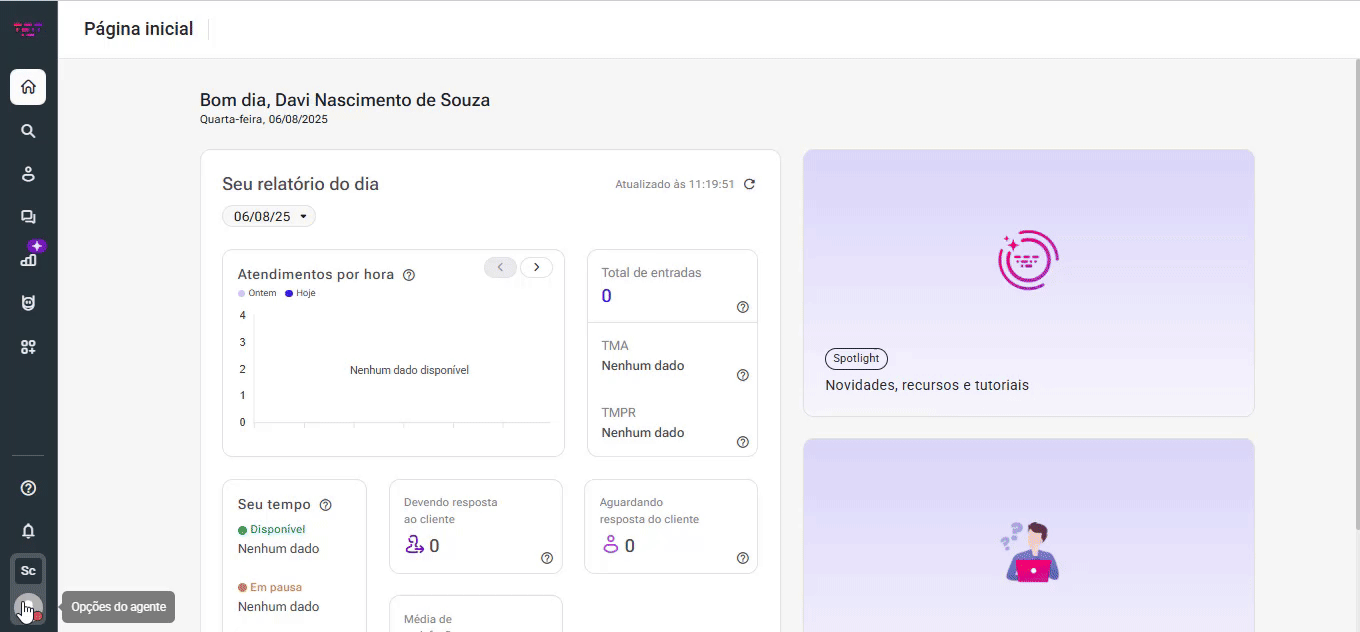Click the Em pausa status label

(x=270, y=587)
